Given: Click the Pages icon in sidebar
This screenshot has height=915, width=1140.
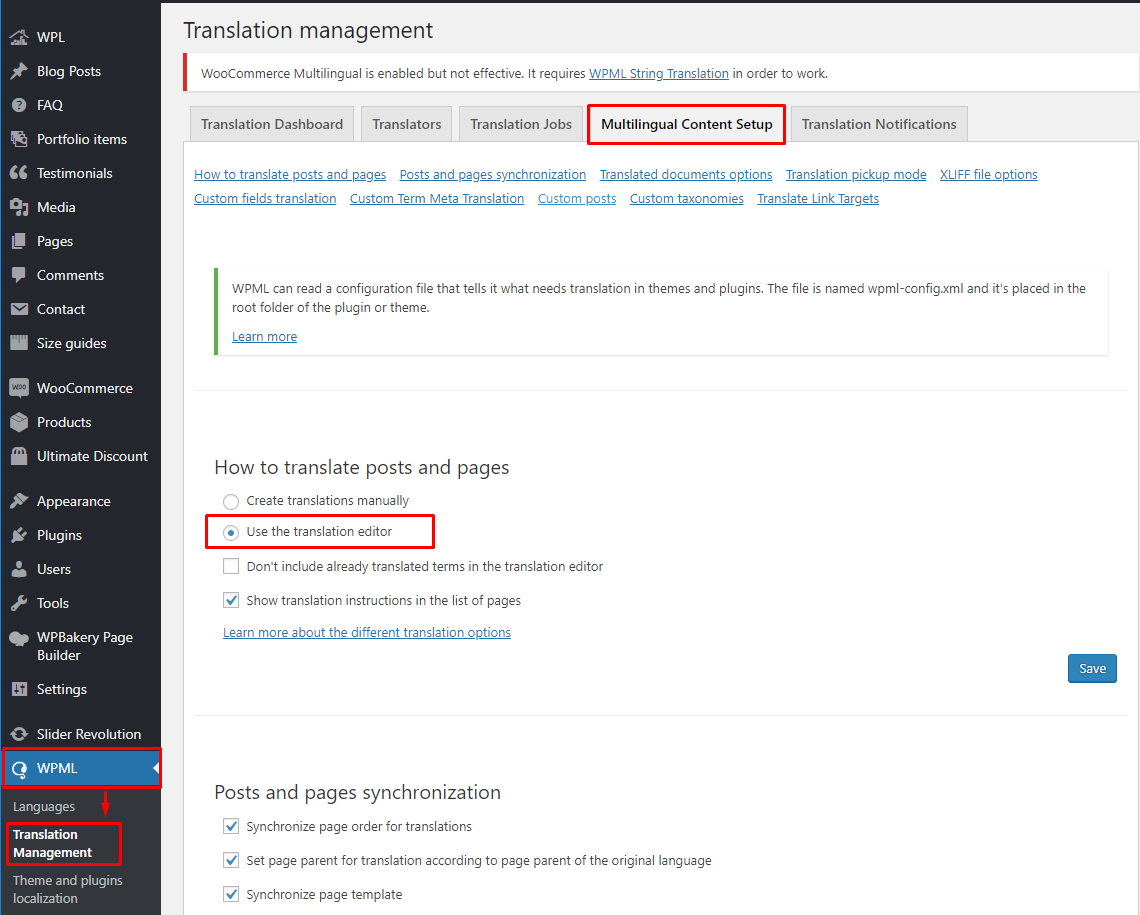Looking at the screenshot, I should pyautogui.click(x=19, y=241).
